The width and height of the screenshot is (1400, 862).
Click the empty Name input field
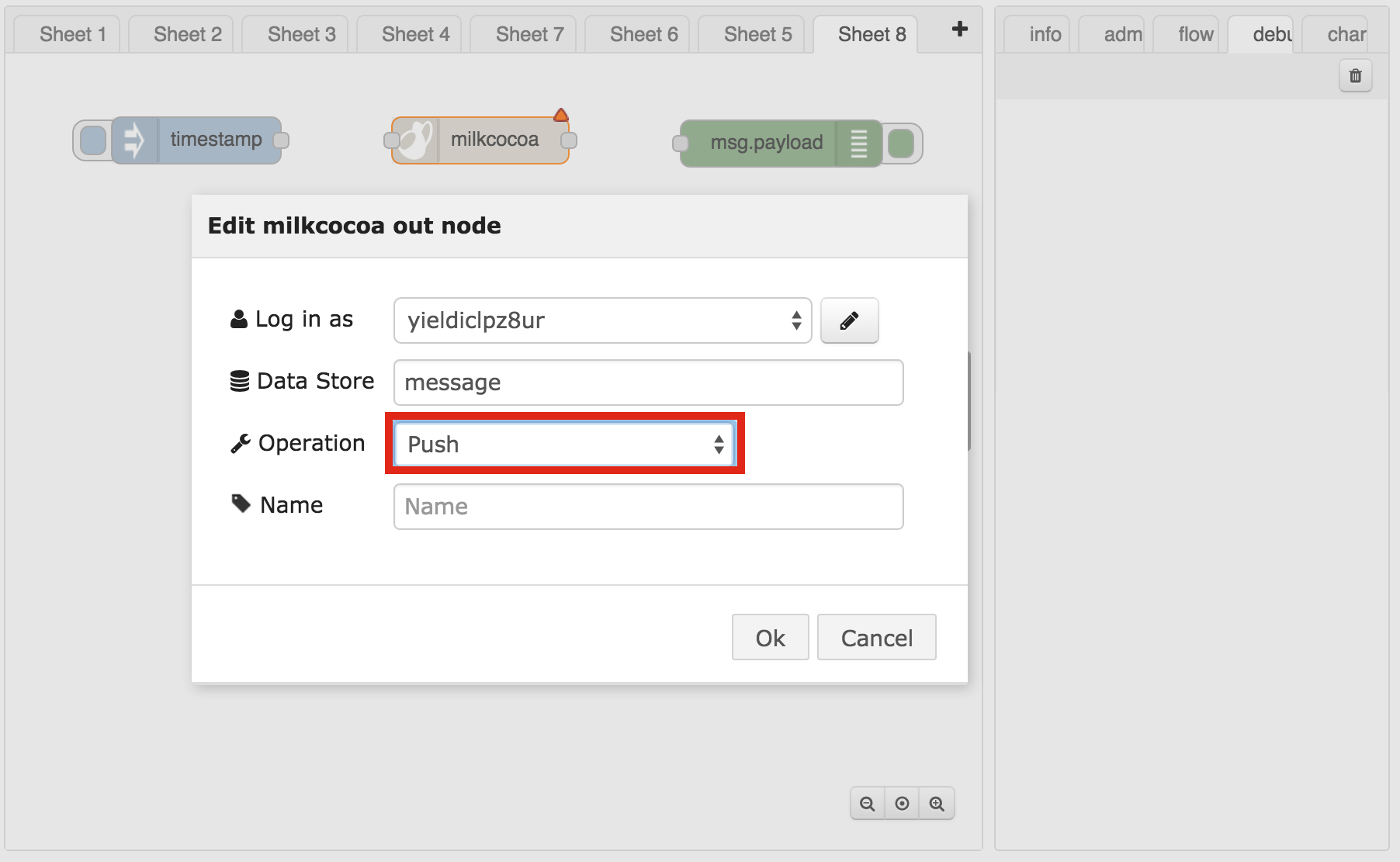pyautogui.click(x=648, y=506)
